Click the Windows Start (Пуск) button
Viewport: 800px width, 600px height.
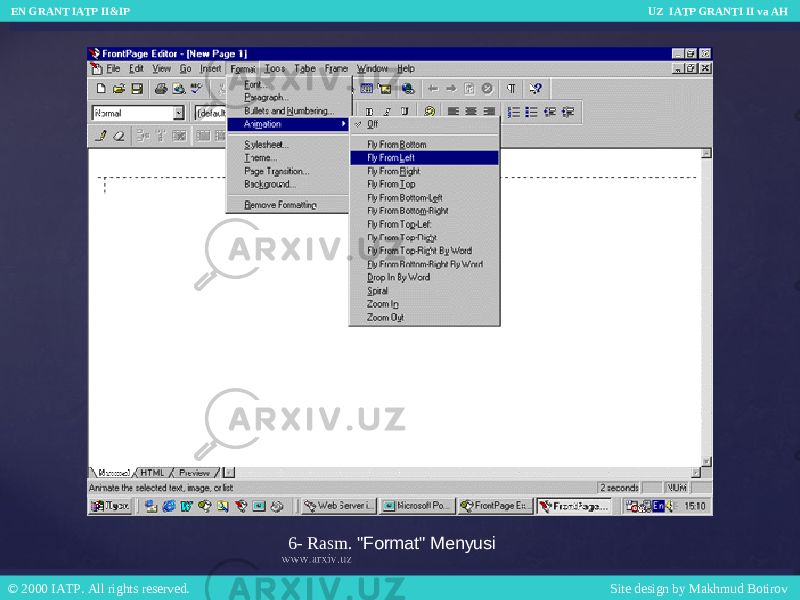click(111, 506)
